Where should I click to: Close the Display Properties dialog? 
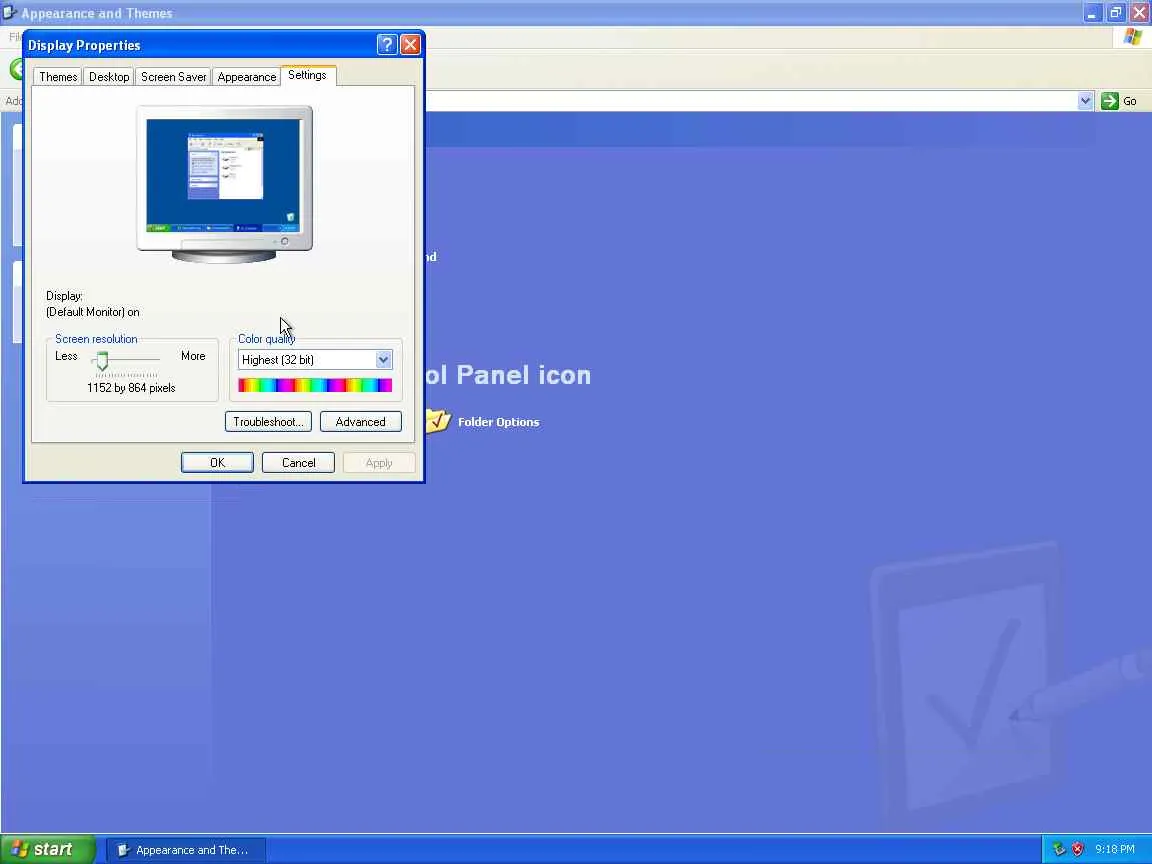[410, 45]
